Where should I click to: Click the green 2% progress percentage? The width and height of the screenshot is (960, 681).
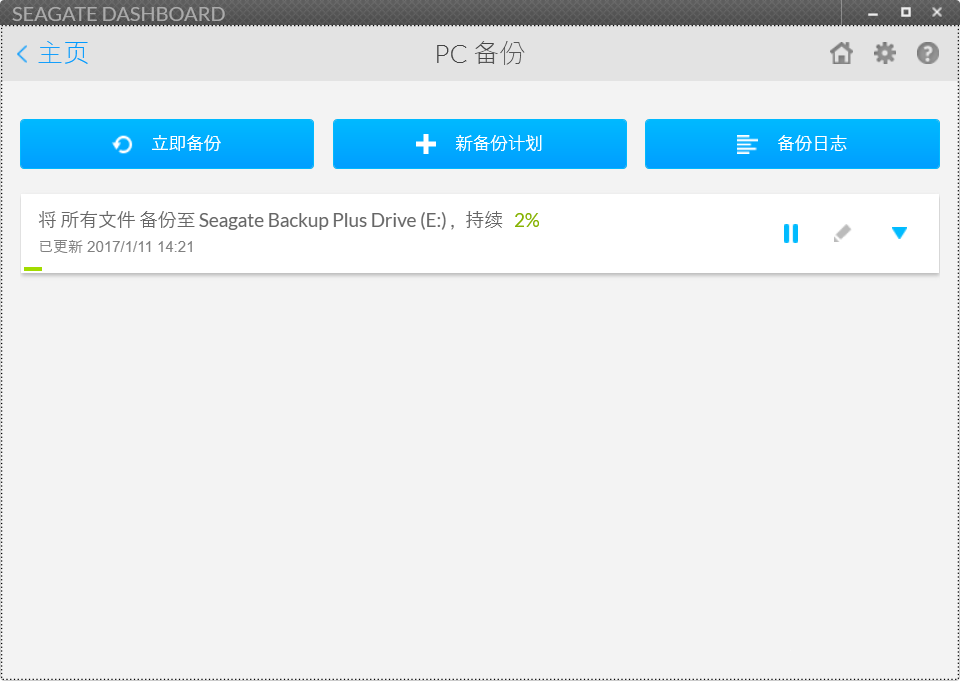527,221
